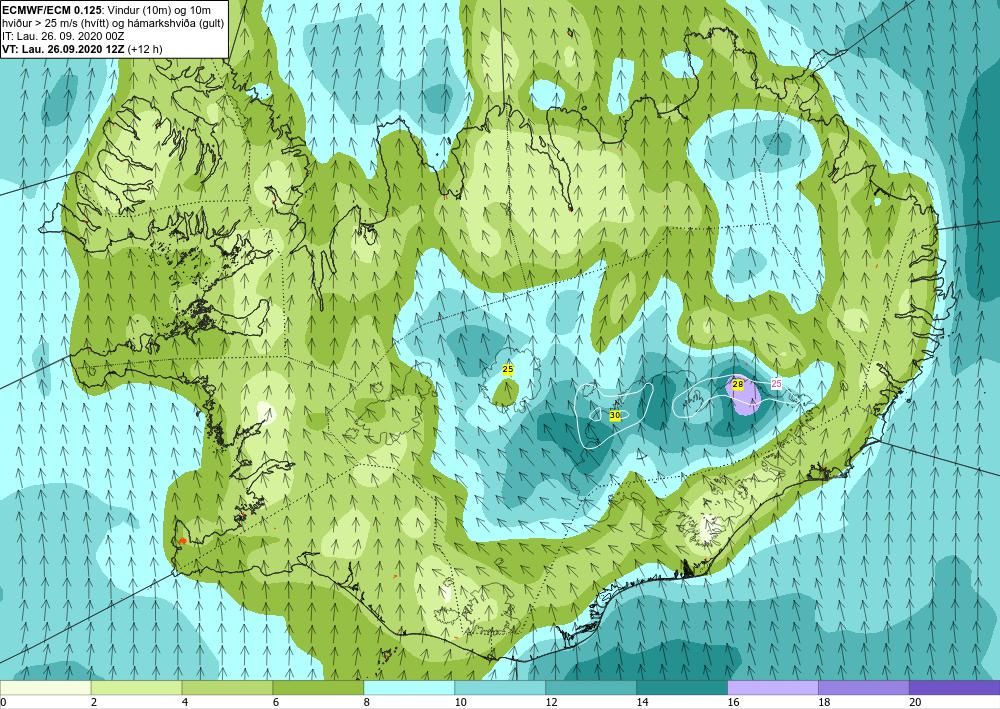This screenshot has height=709, width=1000.
Task: Click the green patch below the yellow 25
Action: (505, 393)
